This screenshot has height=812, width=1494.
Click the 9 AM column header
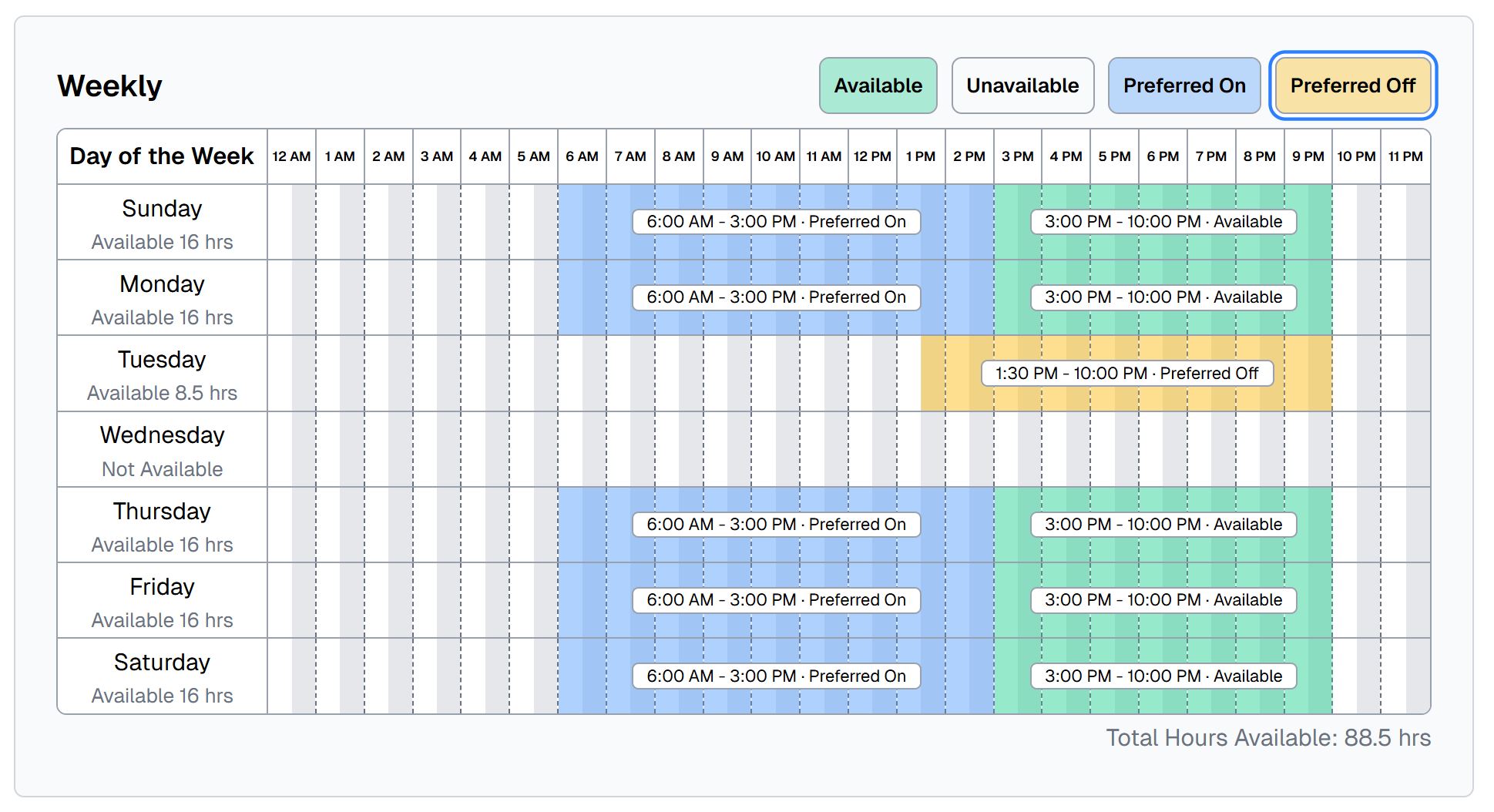coord(727,156)
